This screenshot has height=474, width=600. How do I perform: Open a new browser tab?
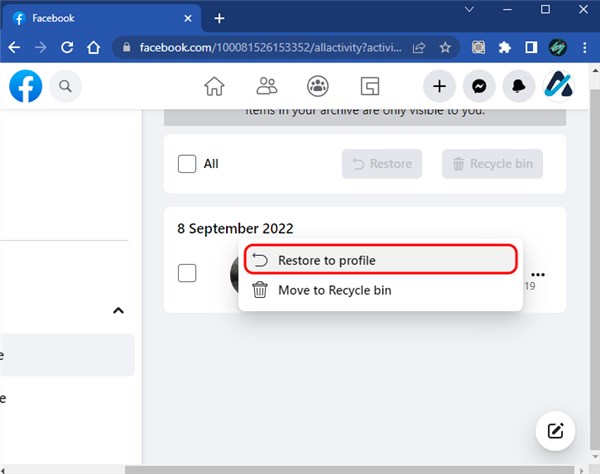click(219, 18)
